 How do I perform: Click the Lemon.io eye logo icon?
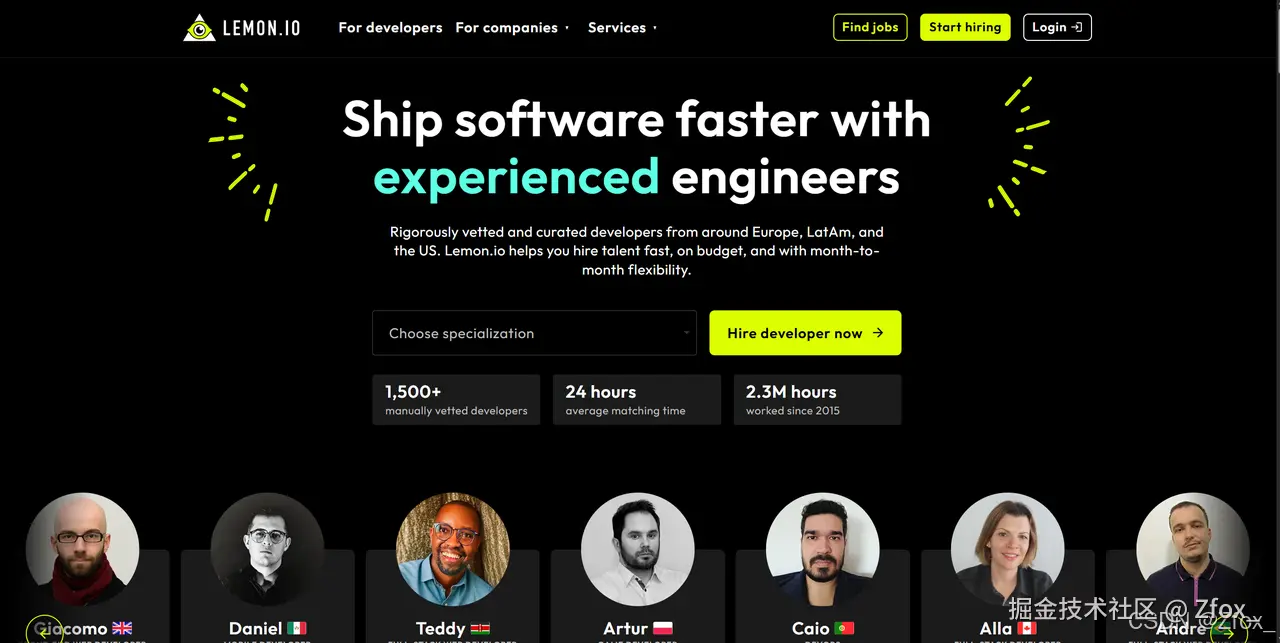click(x=200, y=28)
